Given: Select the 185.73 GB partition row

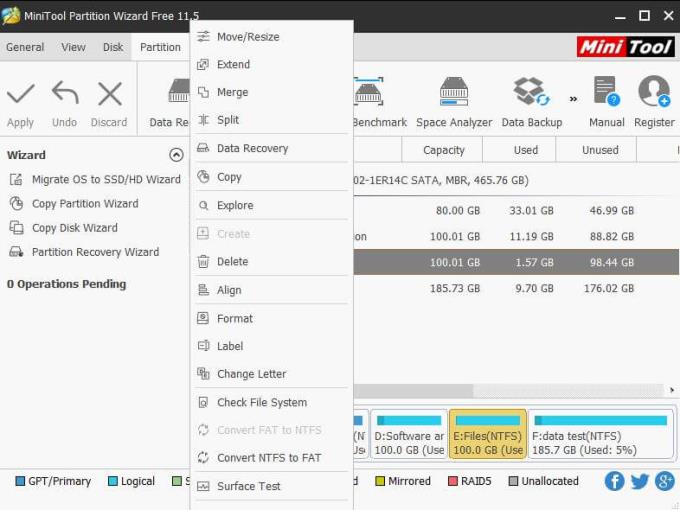Looking at the screenshot, I should click(516, 288).
